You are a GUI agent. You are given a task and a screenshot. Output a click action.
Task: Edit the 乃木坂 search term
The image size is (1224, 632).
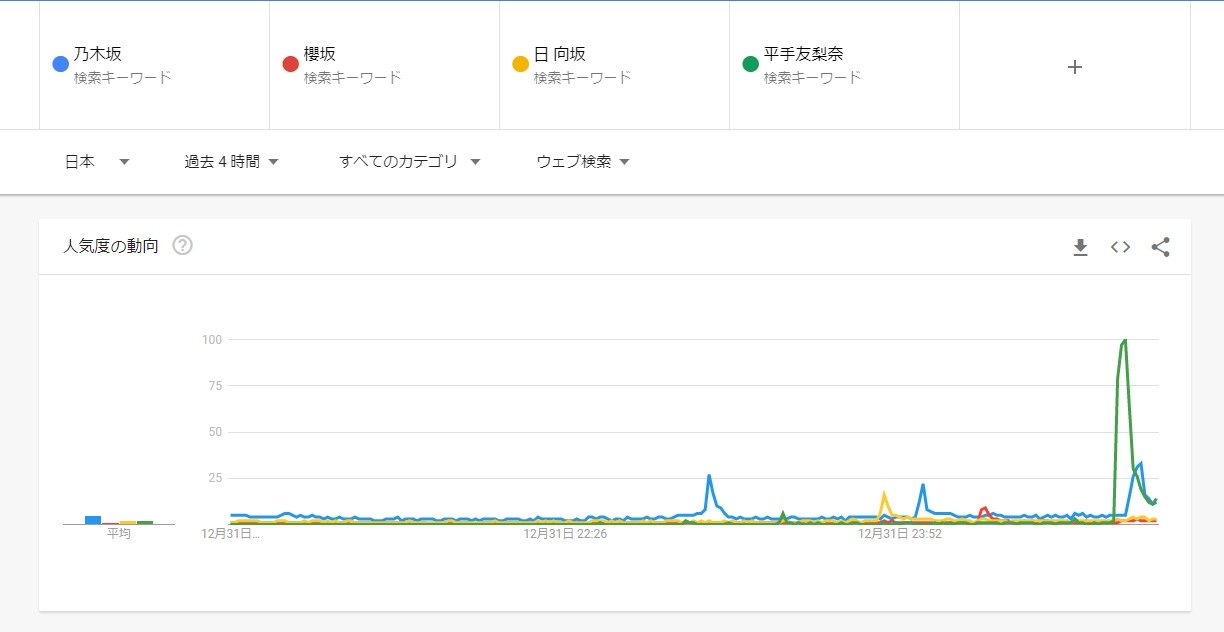(x=154, y=65)
